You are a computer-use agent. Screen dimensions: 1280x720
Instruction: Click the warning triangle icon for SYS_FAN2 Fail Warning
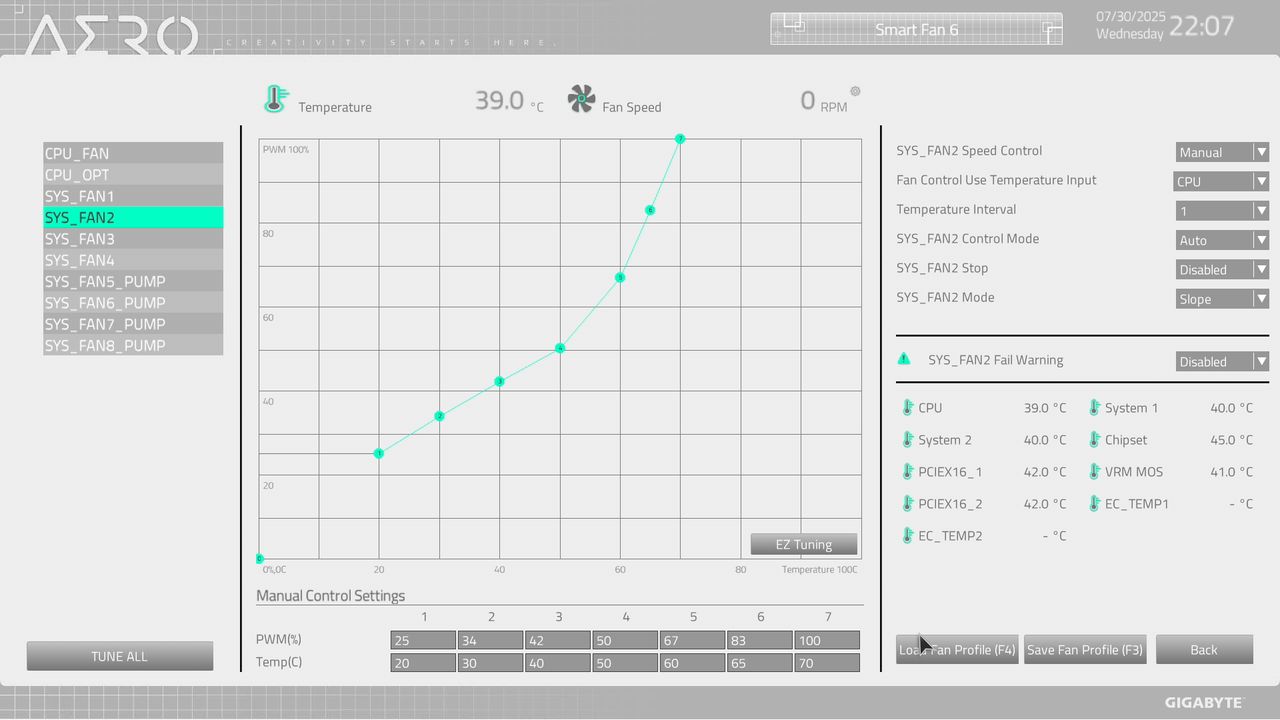[904, 359]
